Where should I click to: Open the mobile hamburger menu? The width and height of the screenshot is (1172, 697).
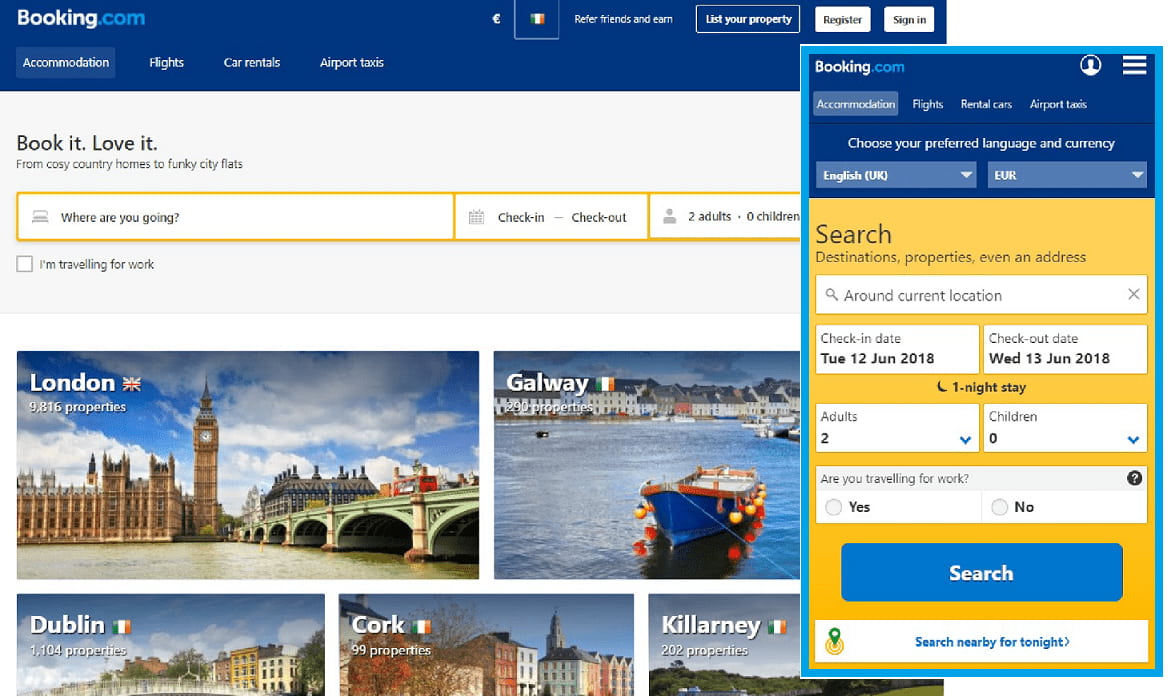point(1134,65)
